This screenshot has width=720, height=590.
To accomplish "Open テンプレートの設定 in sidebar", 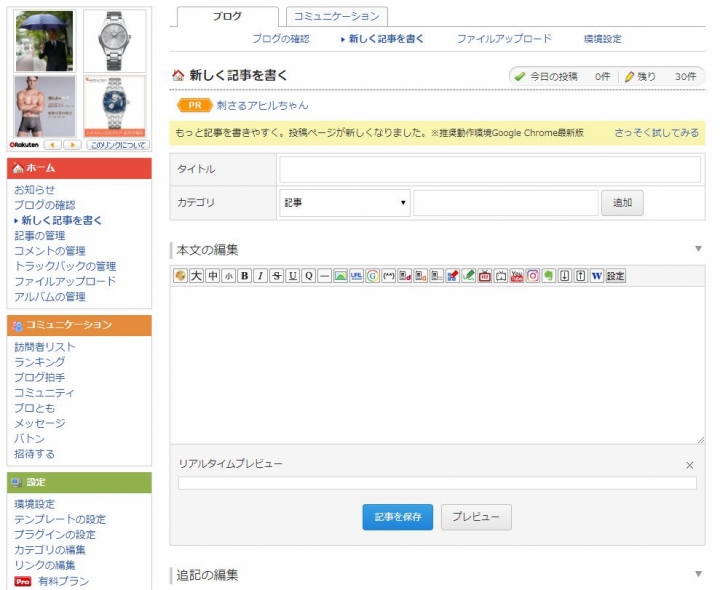I will pos(60,520).
